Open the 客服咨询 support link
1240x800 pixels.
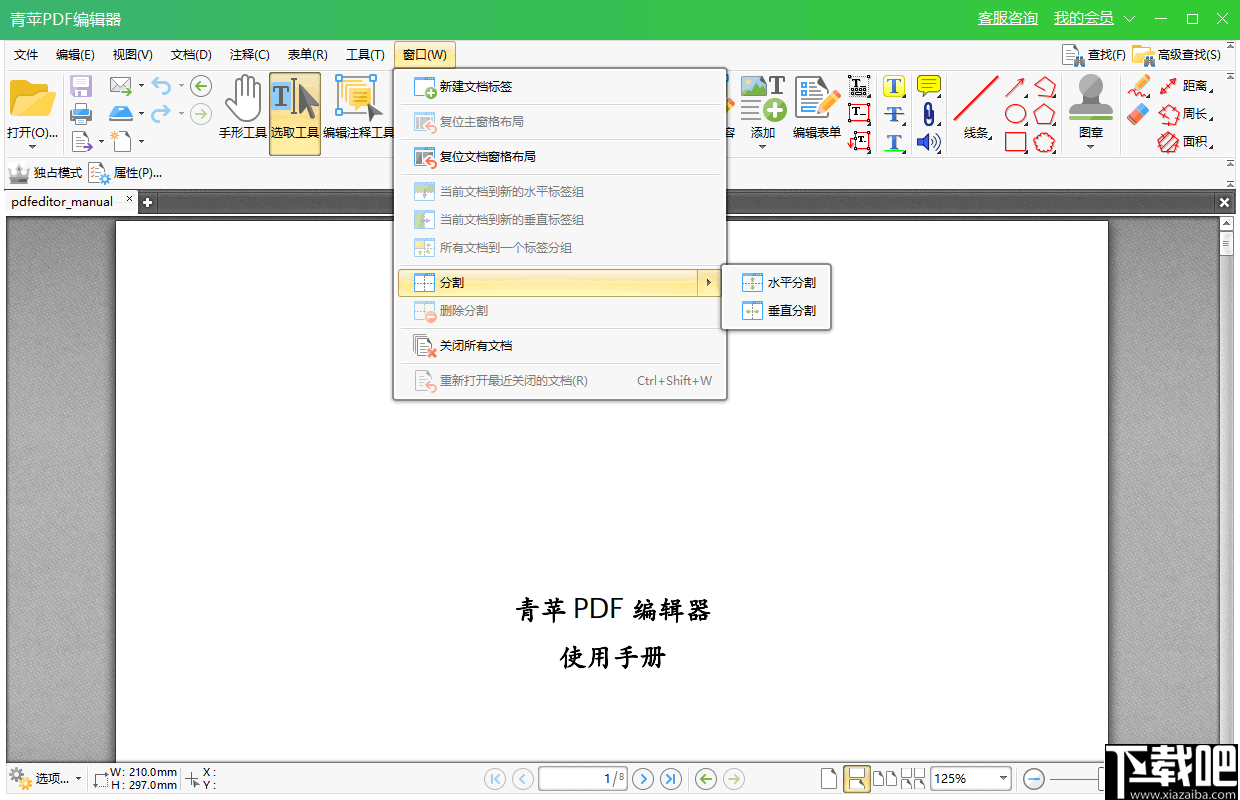[x=1007, y=17]
